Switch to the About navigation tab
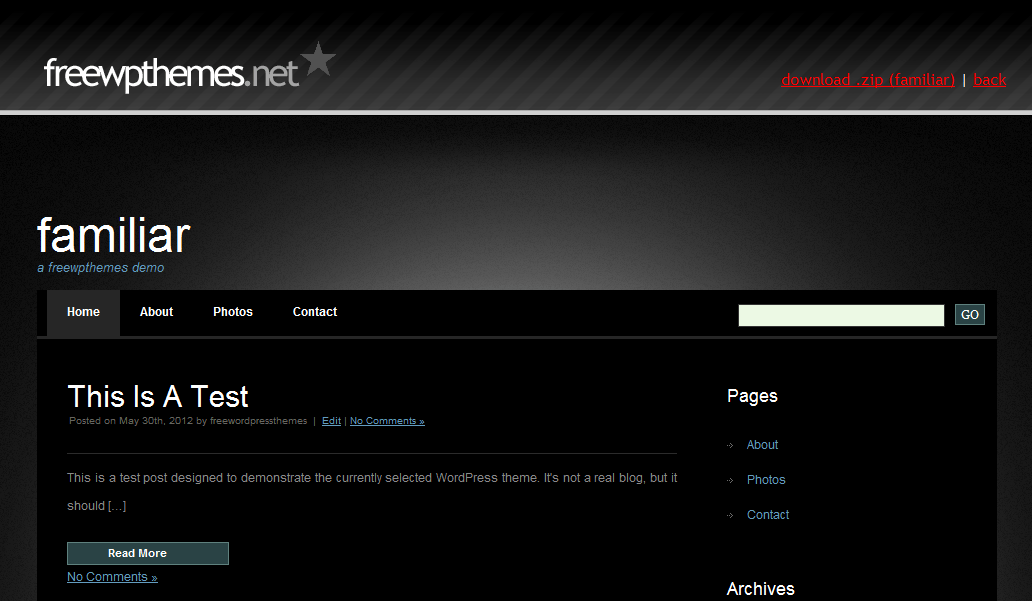This screenshot has height=601, width=1032. point(156,312)
